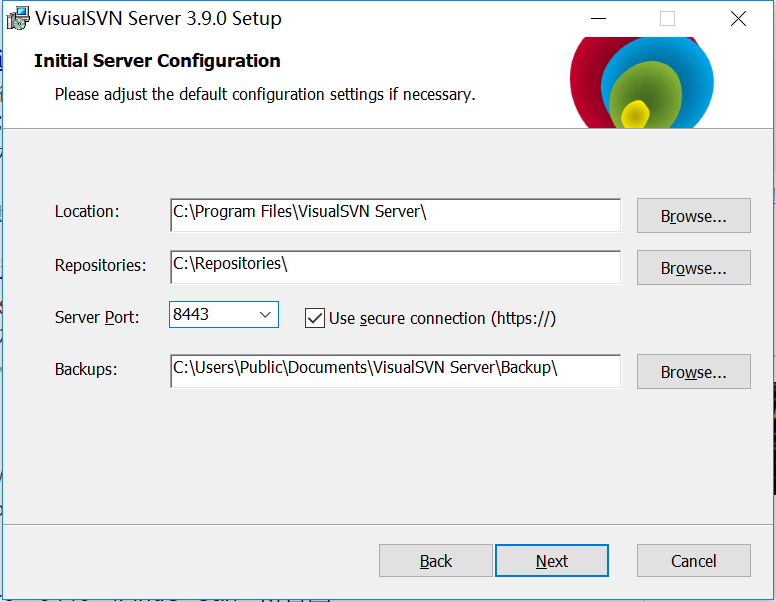Select the Backups path input field
This screenshot has height=602, width=776.
click(395, 370)
